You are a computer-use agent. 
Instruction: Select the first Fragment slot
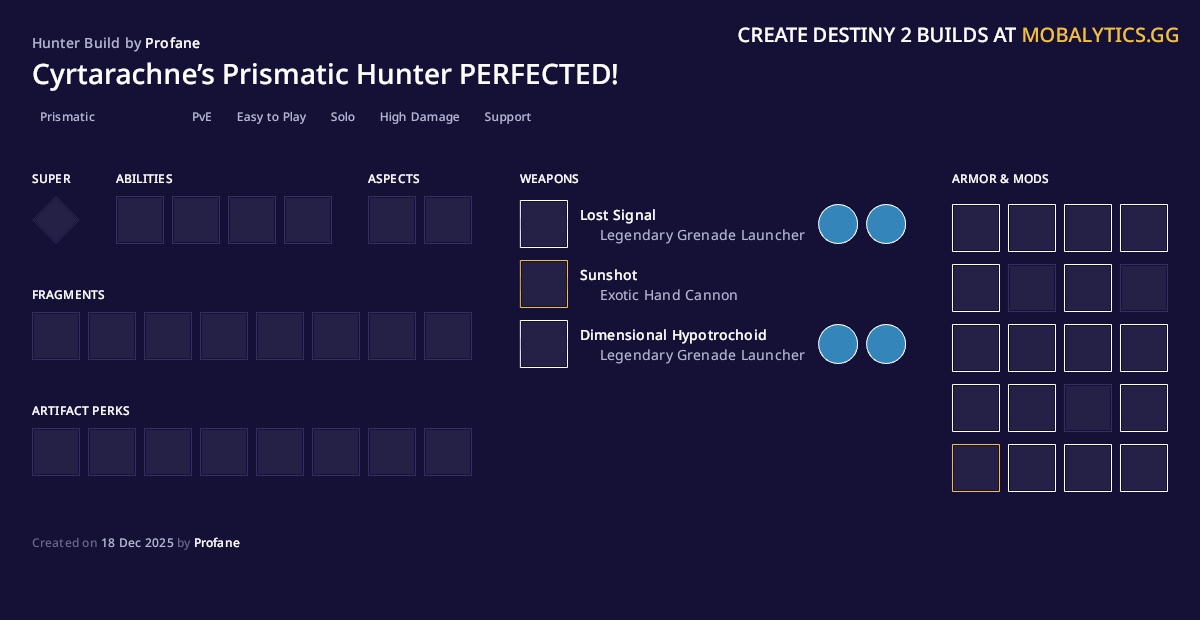[x=55, y=336]
